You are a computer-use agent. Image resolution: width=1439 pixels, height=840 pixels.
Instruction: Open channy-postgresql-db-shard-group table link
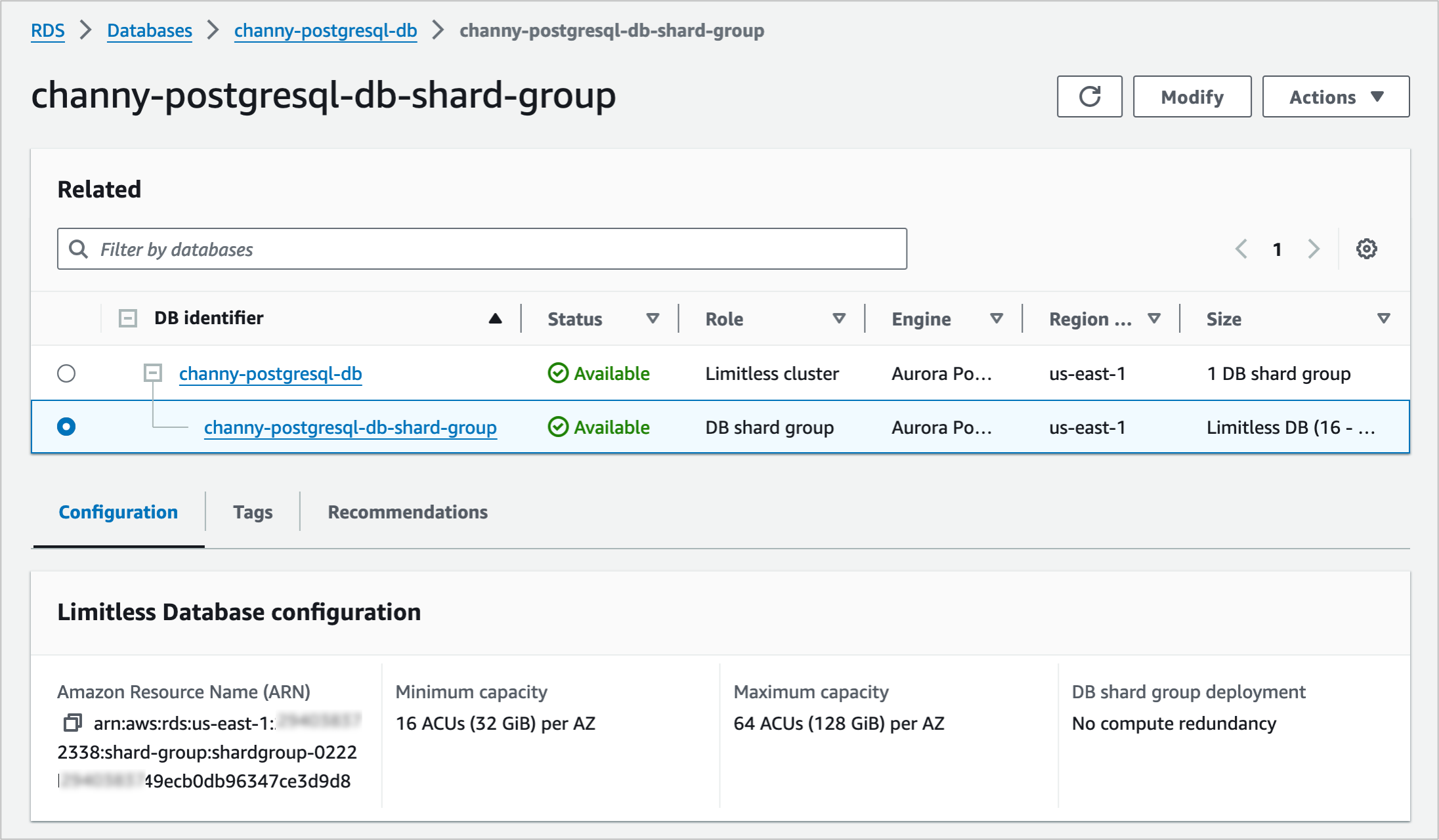(350, 427)
